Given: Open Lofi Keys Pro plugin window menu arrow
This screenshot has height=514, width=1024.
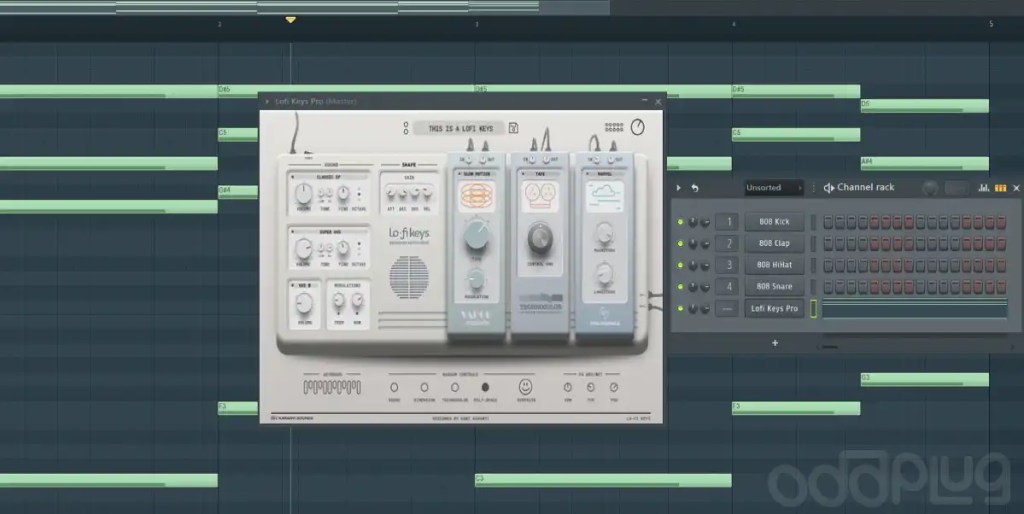Looking at the screenshot, I should click(267, 101).
